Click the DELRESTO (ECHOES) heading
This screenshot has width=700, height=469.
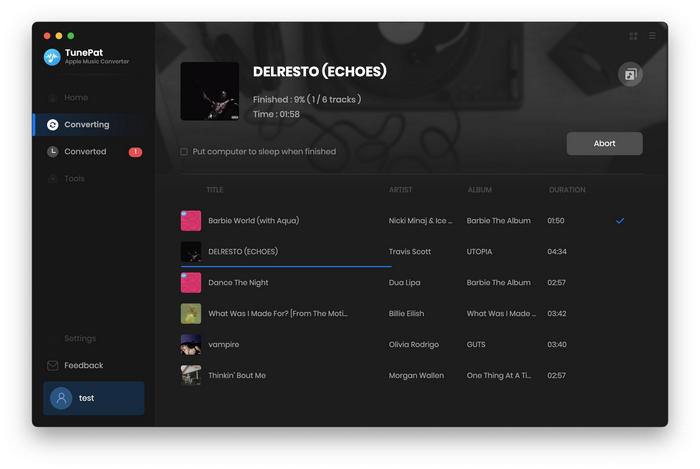(x=320, y=71)
